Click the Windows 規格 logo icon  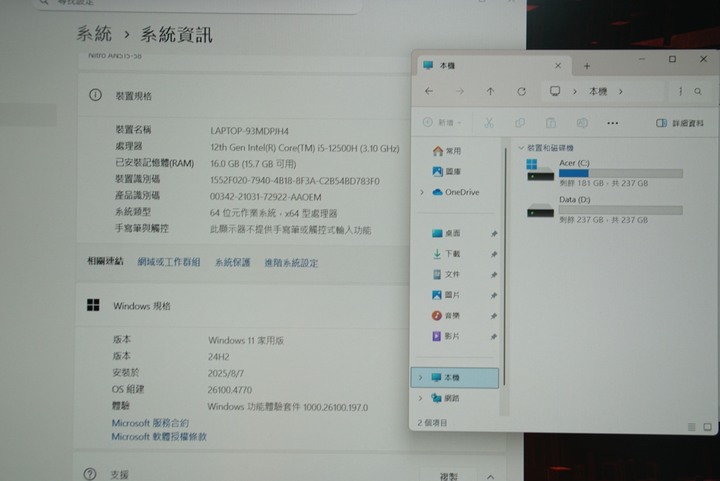click(x=93, y=305)
